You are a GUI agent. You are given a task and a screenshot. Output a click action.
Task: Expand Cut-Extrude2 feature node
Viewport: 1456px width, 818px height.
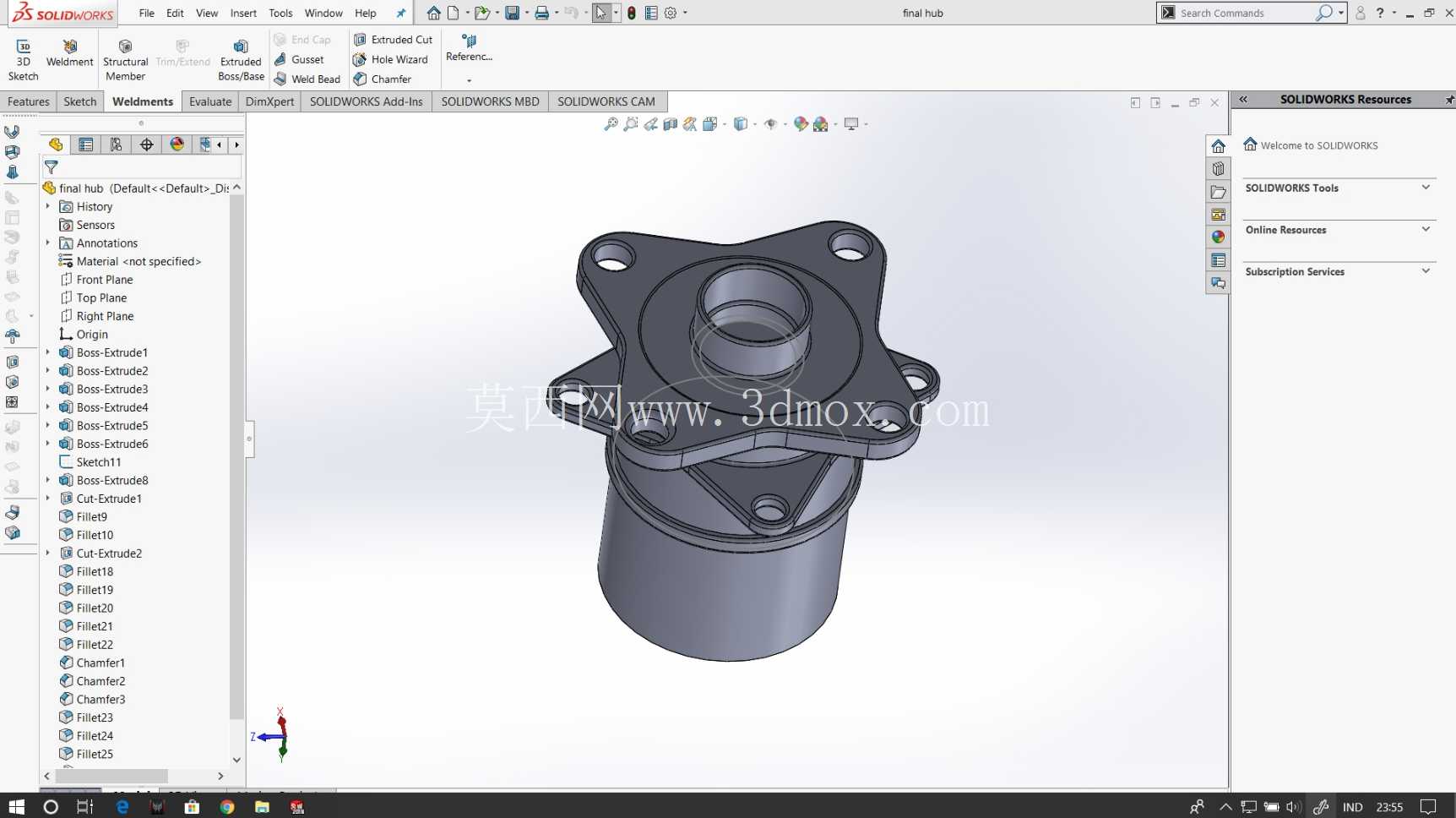pyautogui.click(x=48, y=553)
